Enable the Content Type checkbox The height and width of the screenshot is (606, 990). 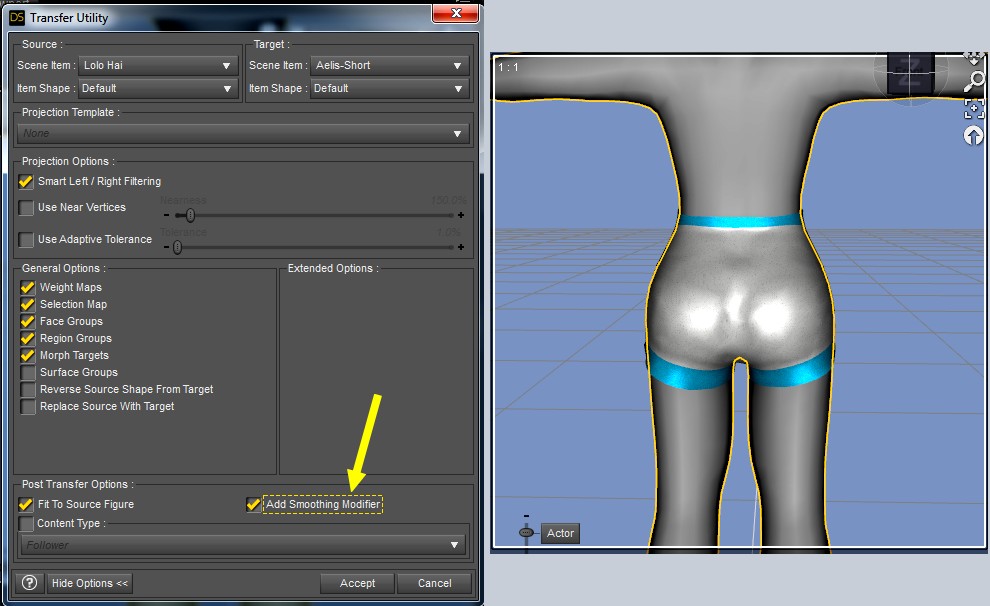26,524
